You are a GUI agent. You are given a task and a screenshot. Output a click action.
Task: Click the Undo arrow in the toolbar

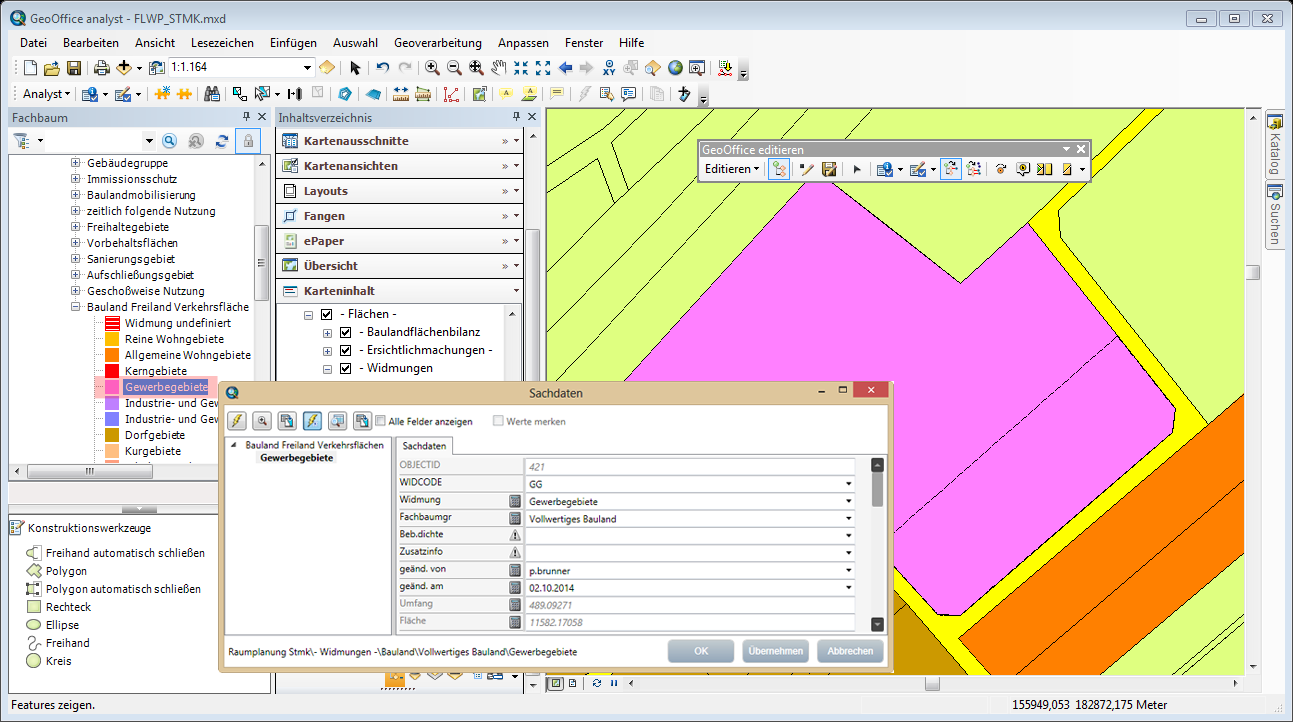[x=382, y=68]
